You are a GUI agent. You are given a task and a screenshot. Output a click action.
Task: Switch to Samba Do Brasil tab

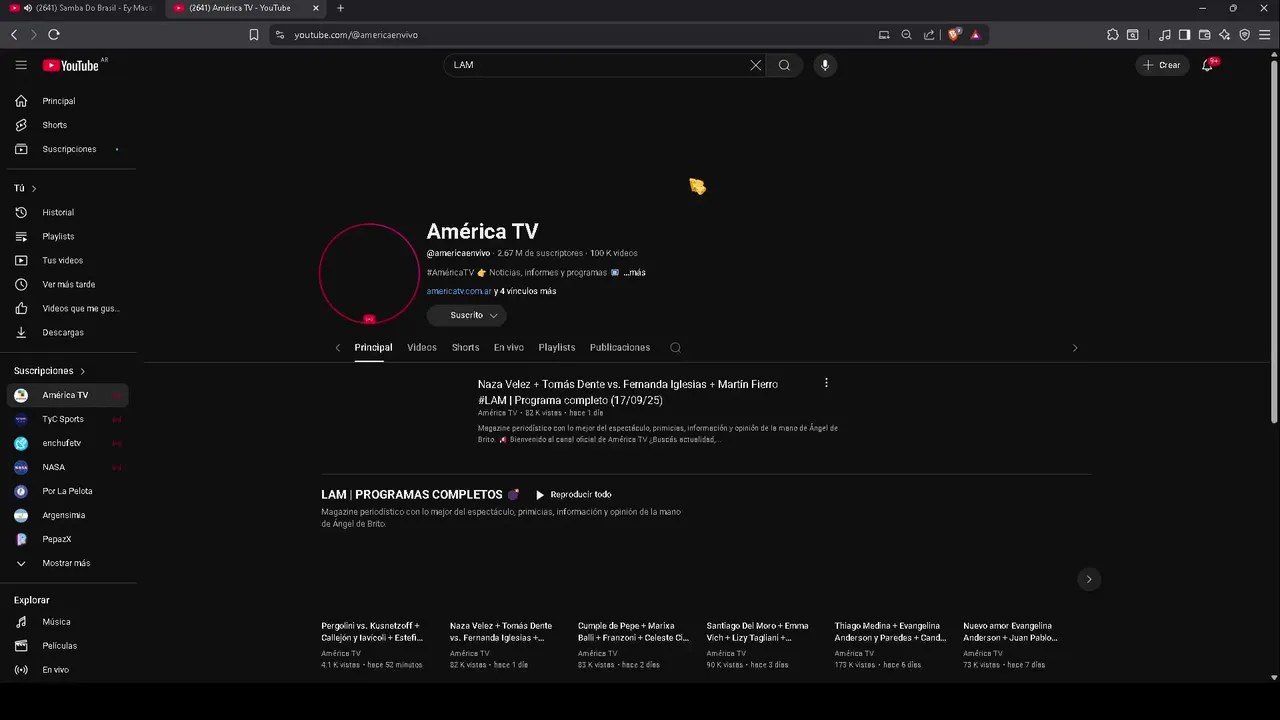pos(80,8)
